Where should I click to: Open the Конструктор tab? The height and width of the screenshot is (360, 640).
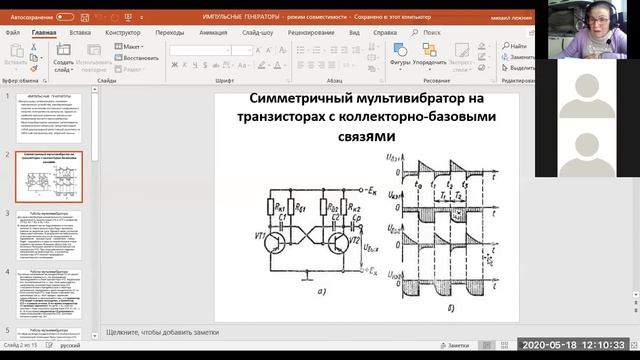122,32
